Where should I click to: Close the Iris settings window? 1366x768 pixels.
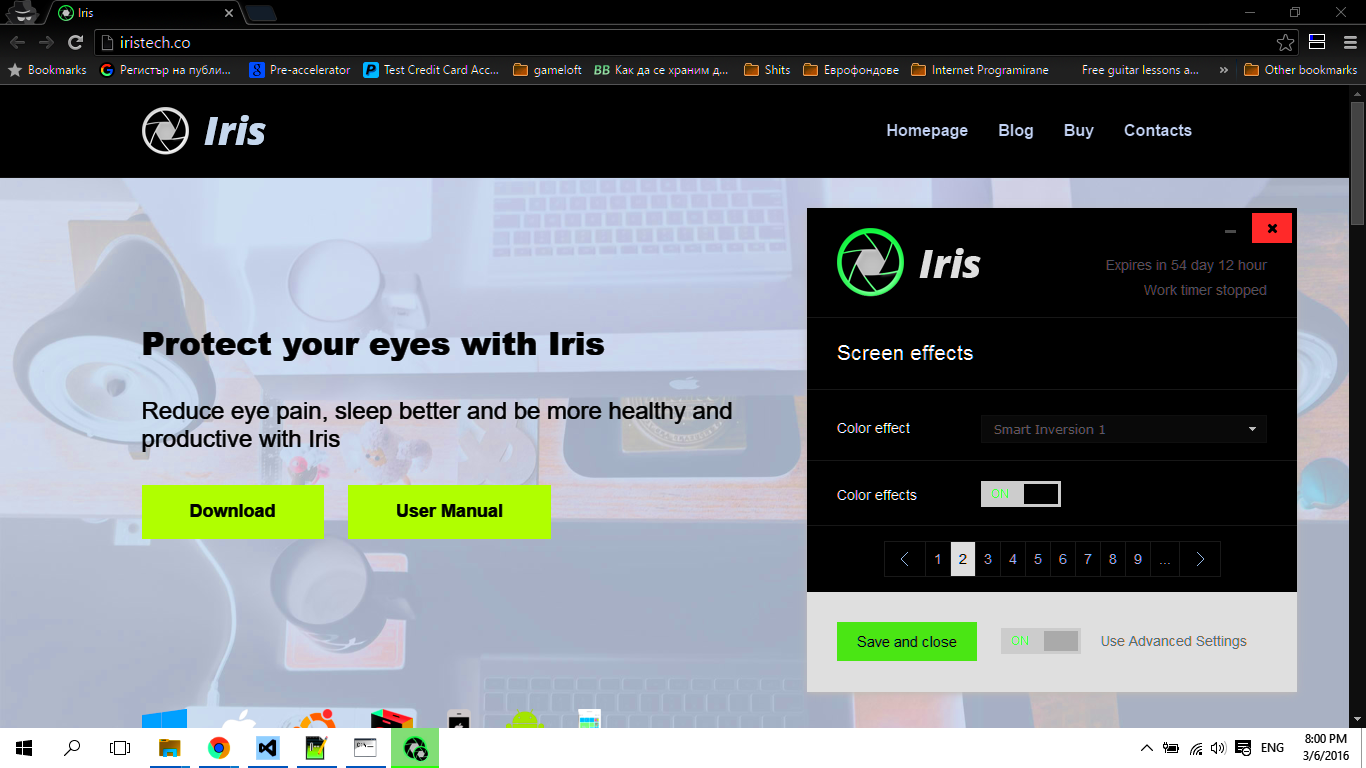1272,228
